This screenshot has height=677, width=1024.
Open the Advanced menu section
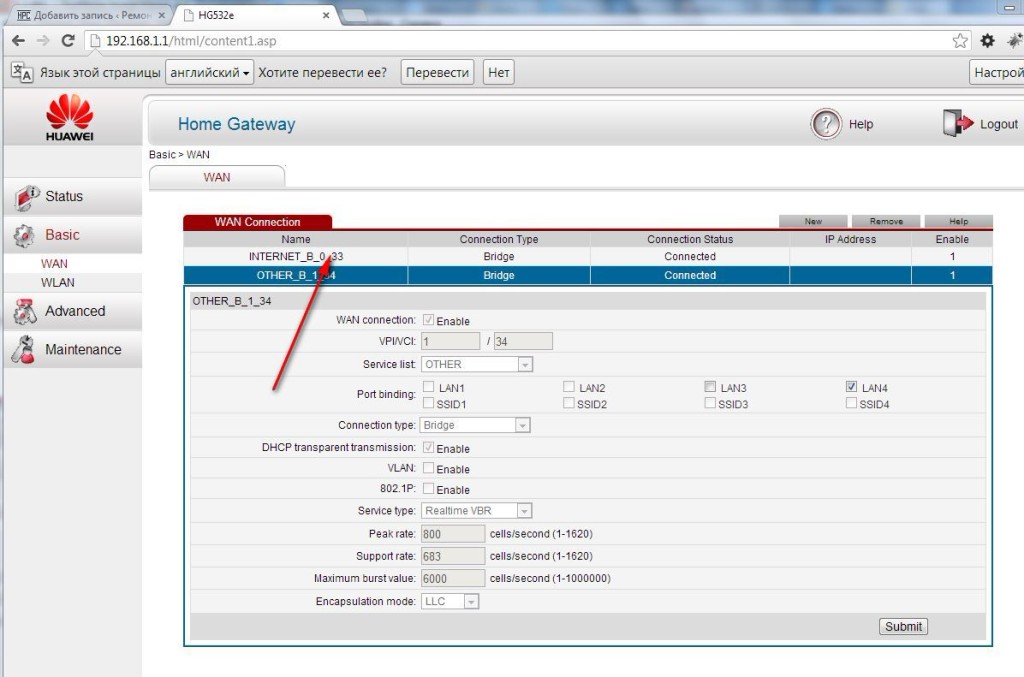click(x=74, y=311)
